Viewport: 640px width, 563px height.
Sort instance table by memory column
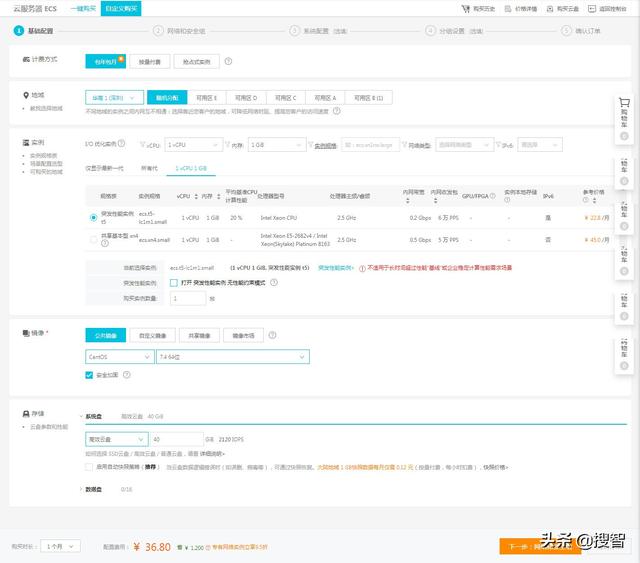click(218, 196)
